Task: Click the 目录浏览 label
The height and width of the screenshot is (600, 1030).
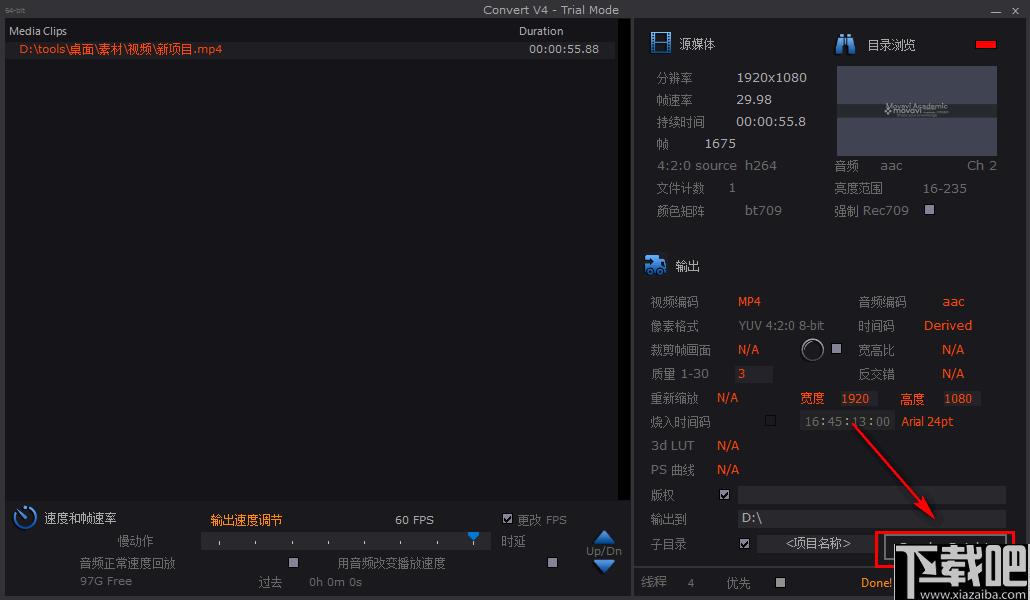Action: 891,45
